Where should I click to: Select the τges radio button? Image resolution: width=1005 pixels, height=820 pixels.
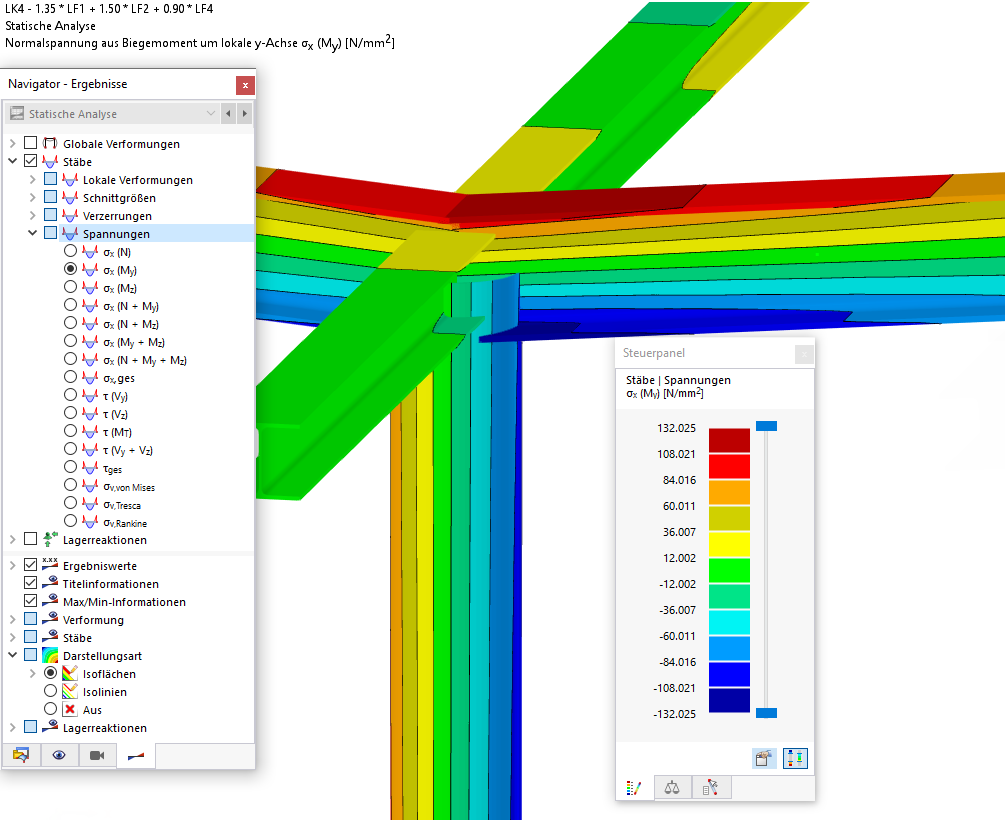71,467
